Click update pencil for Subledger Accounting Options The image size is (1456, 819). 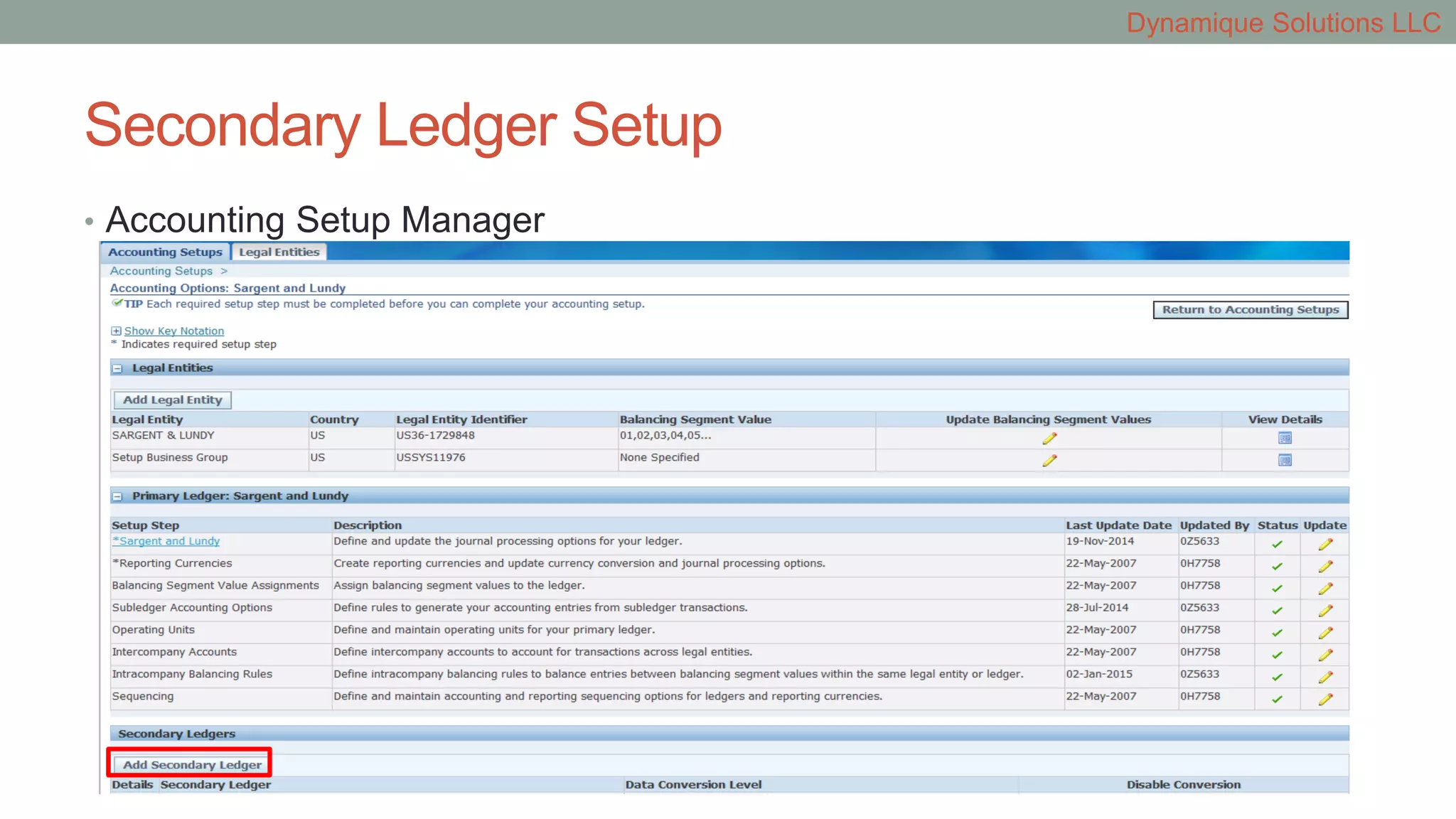tap(1325, 611)
